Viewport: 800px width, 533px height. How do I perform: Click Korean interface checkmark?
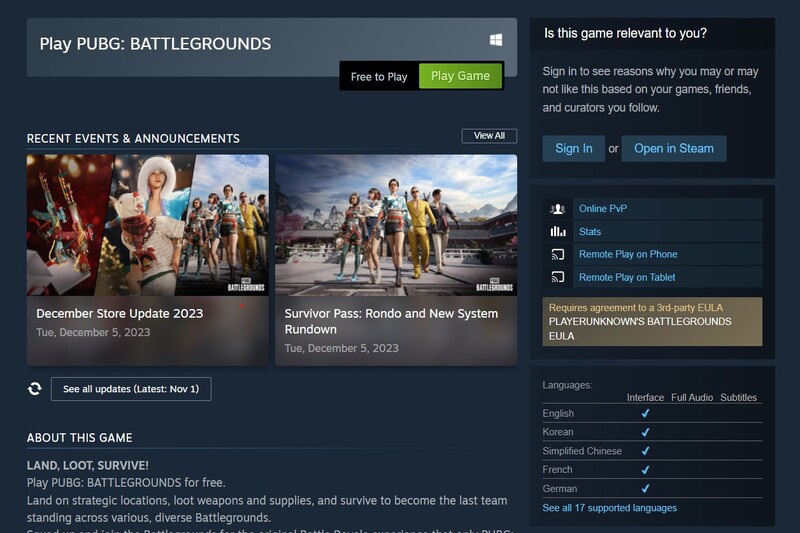tap(645, 432)
